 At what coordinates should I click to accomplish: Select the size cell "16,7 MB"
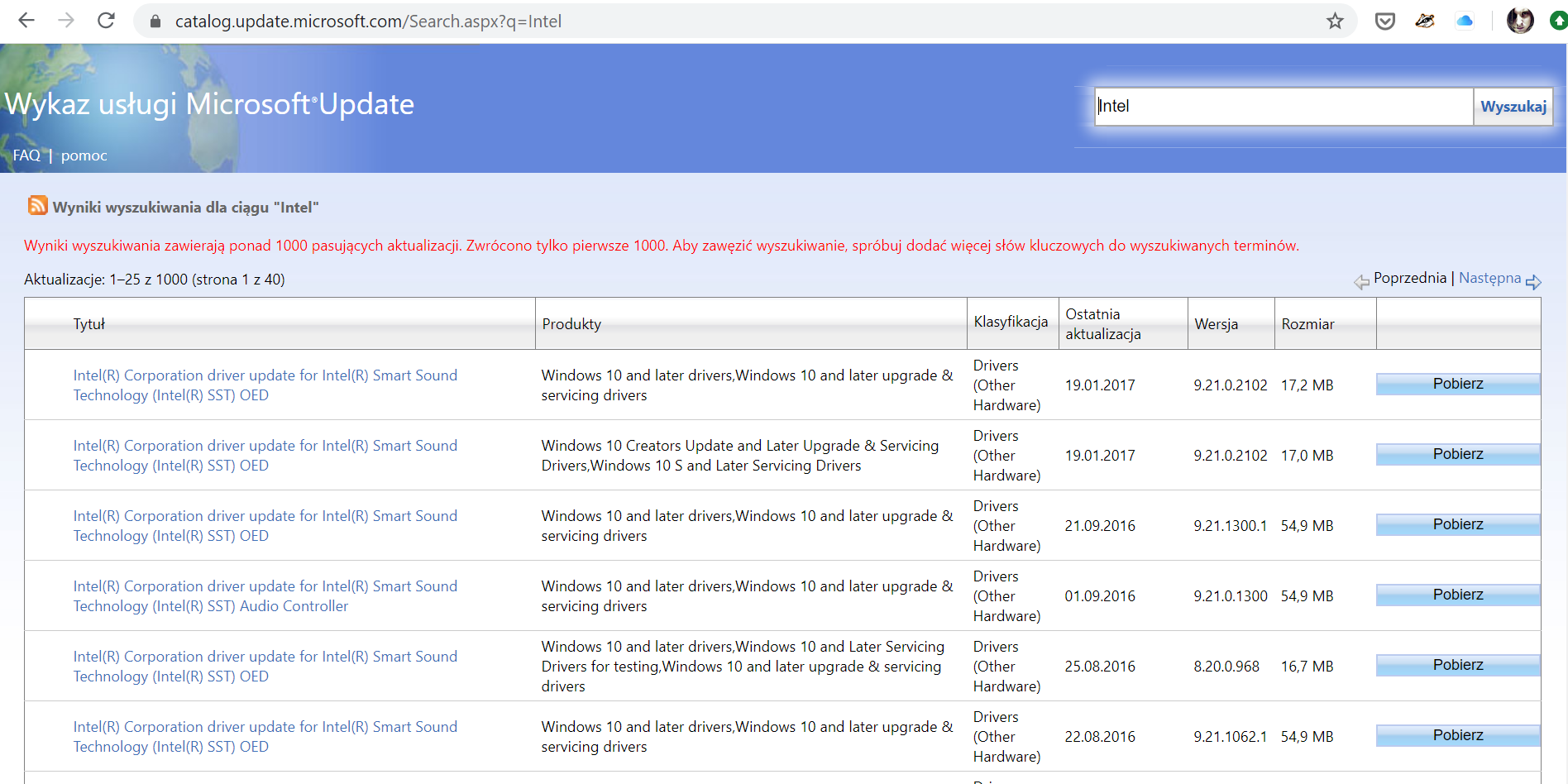[1307, 667]
